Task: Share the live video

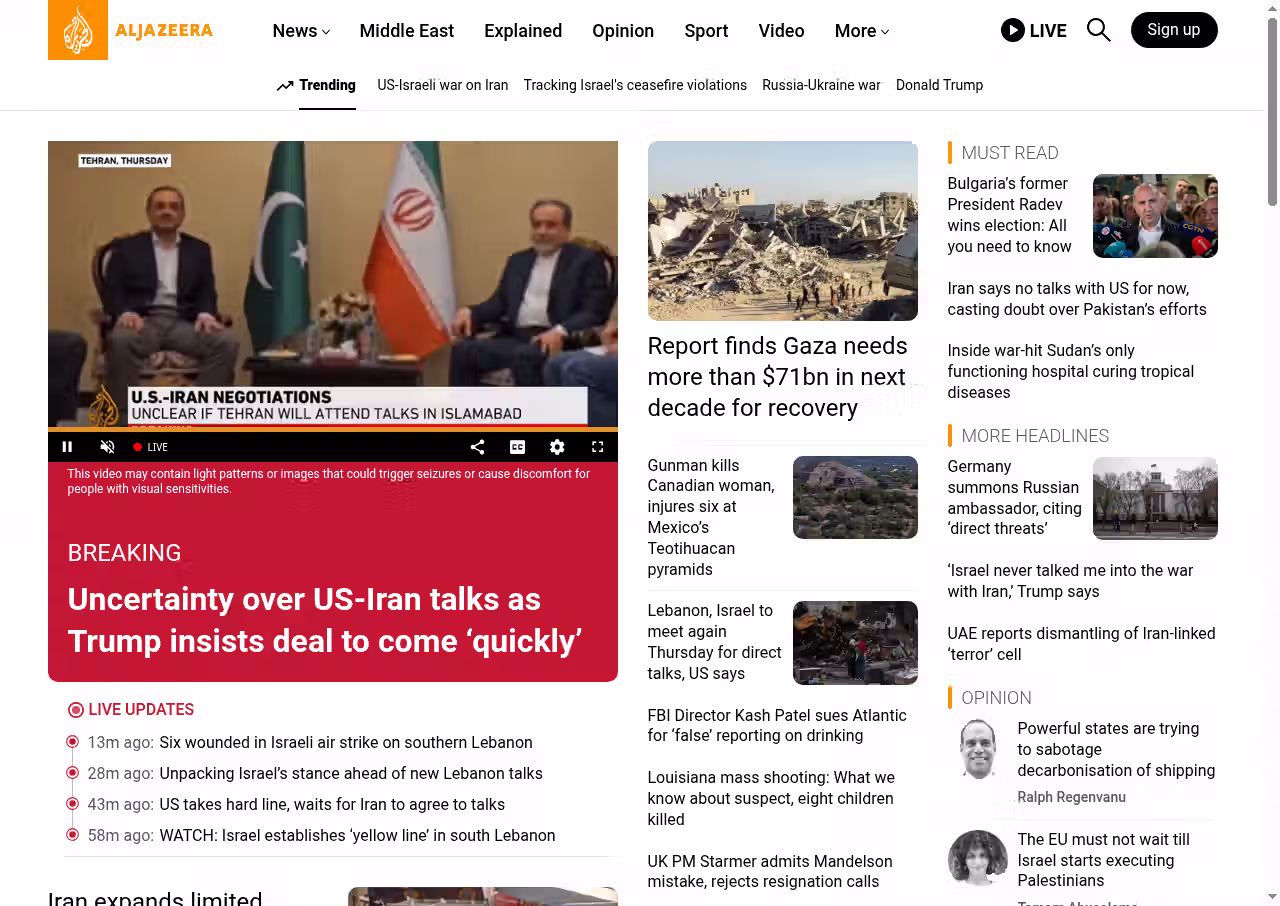Action: pyautogui.click(x=477, y=447)
